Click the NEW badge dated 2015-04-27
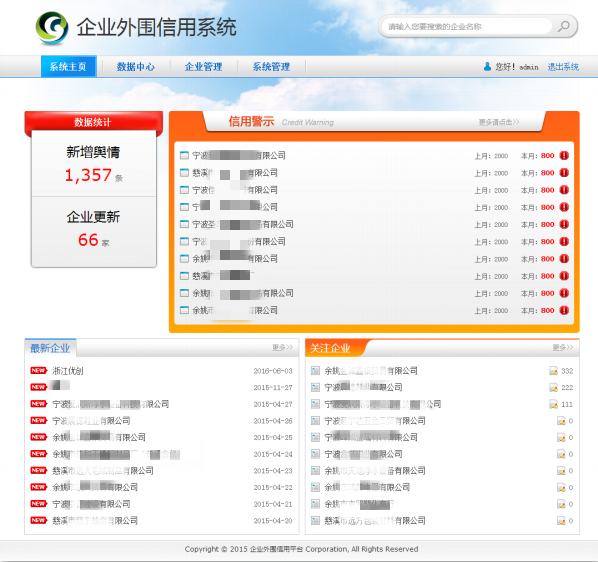Image resolution: width=598 pixels, height=562 pixels. click(x=39, y=404)
